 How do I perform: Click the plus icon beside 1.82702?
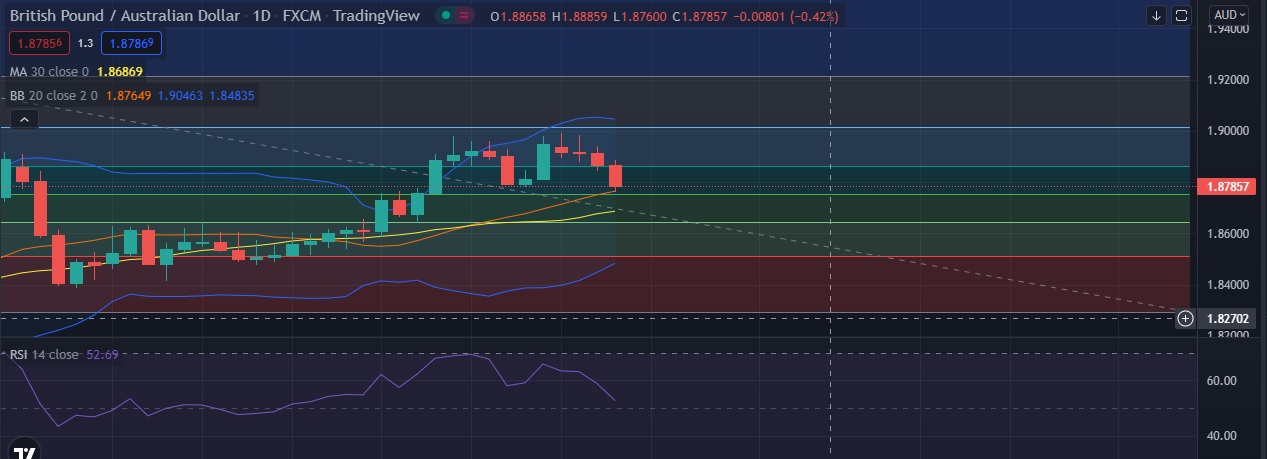[x=1185, y=318]
